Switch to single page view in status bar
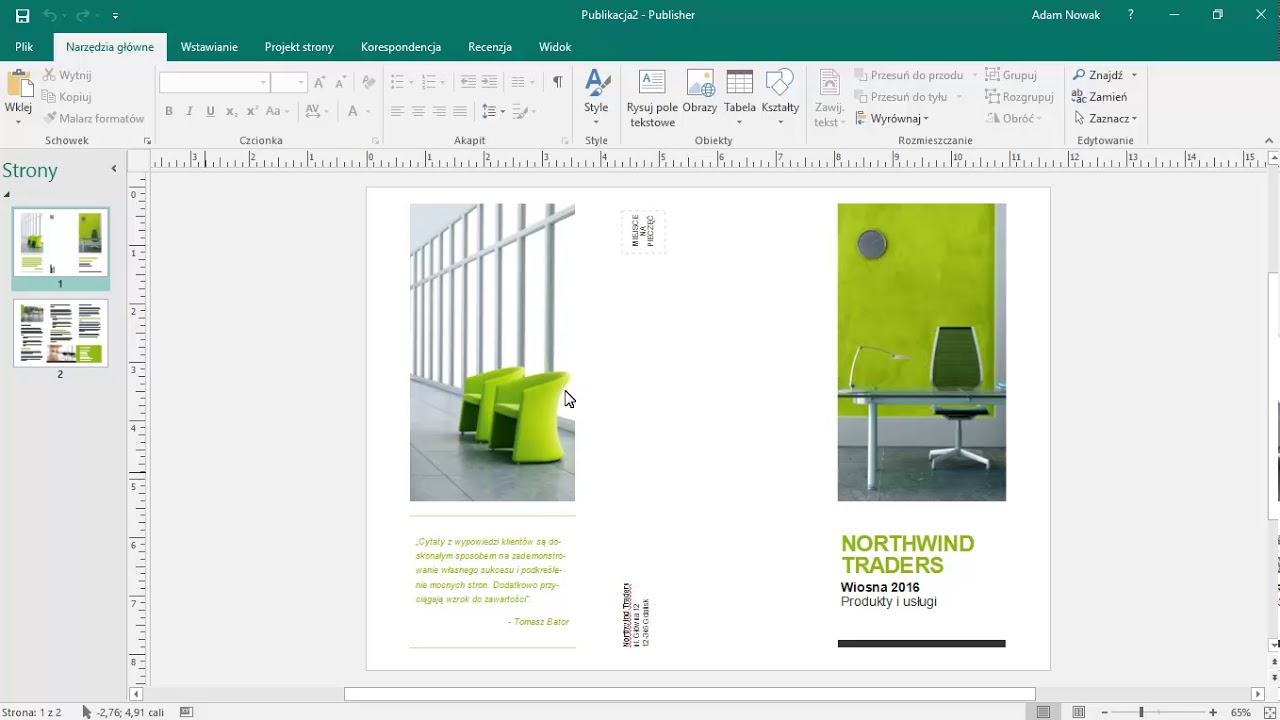 point(1044,712)
